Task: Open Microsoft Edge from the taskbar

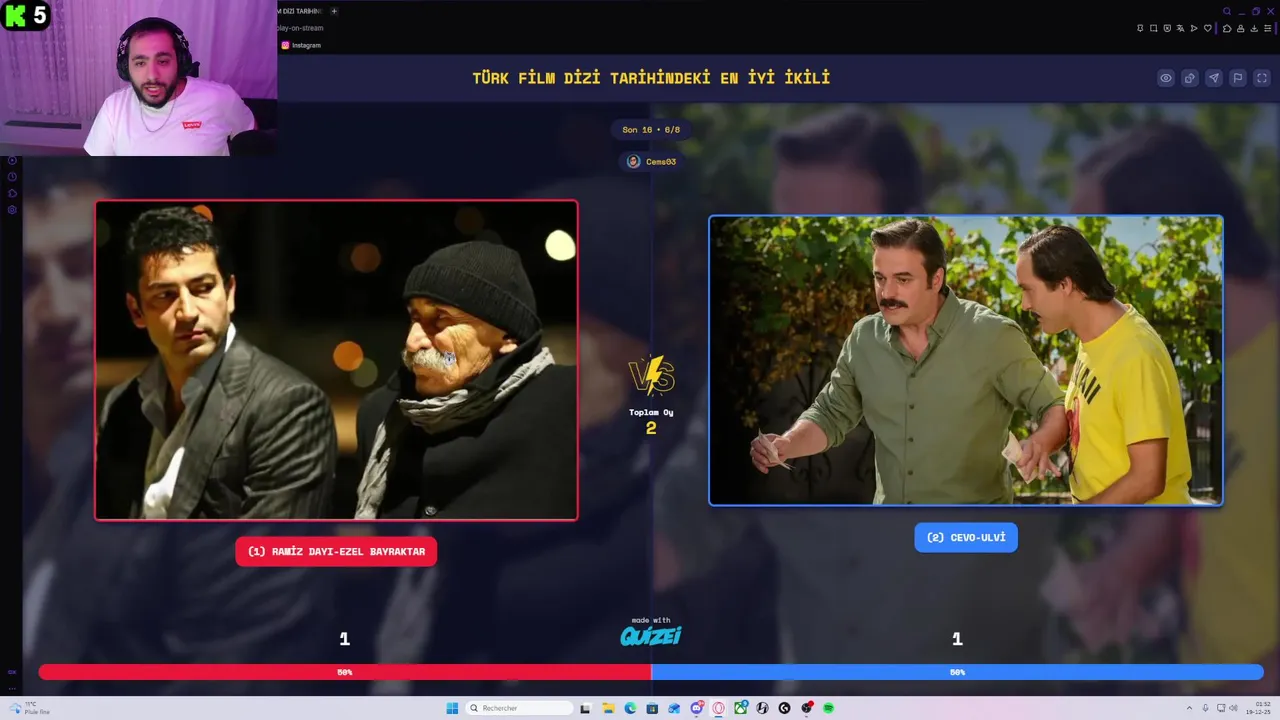Action: tap(630, 708)
